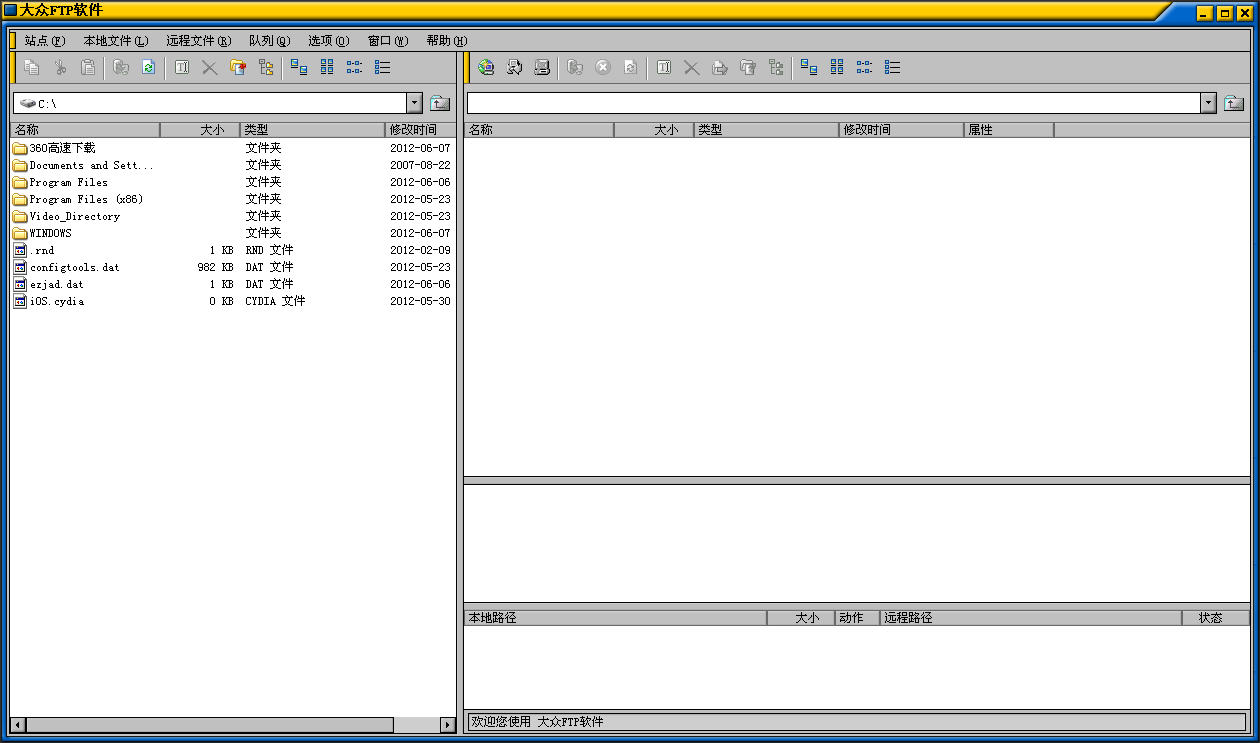Open the 窗口 menu
Viewport: 1260px width, 743px height.
388,41
